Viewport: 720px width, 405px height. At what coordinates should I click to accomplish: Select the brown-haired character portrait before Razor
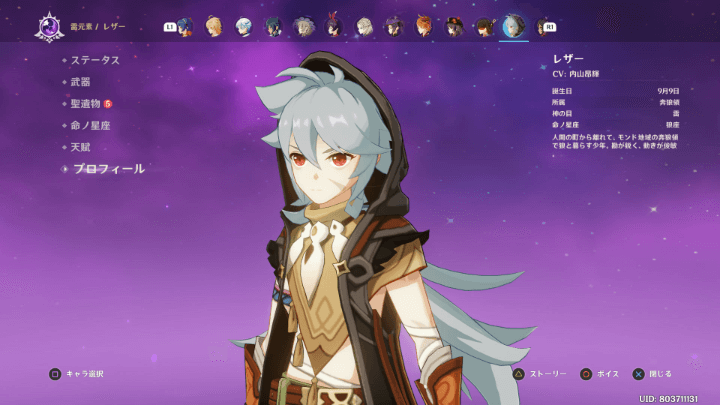click(x=484, y=27)
